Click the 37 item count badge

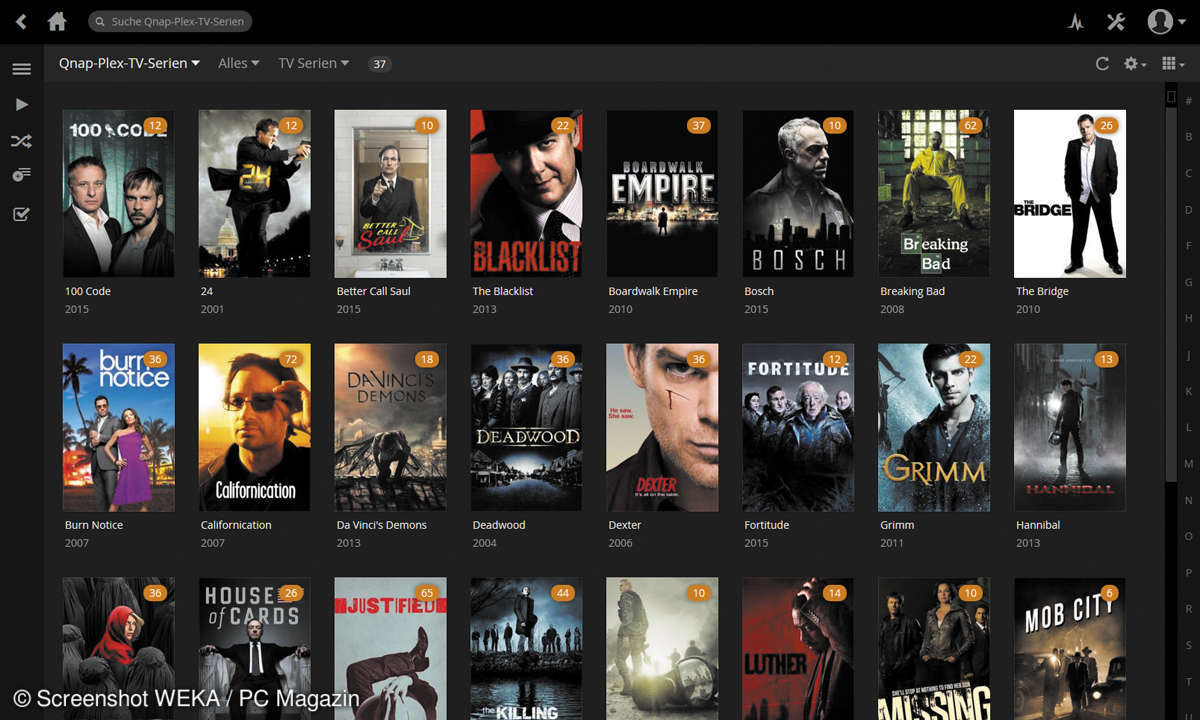pos(379,64)
